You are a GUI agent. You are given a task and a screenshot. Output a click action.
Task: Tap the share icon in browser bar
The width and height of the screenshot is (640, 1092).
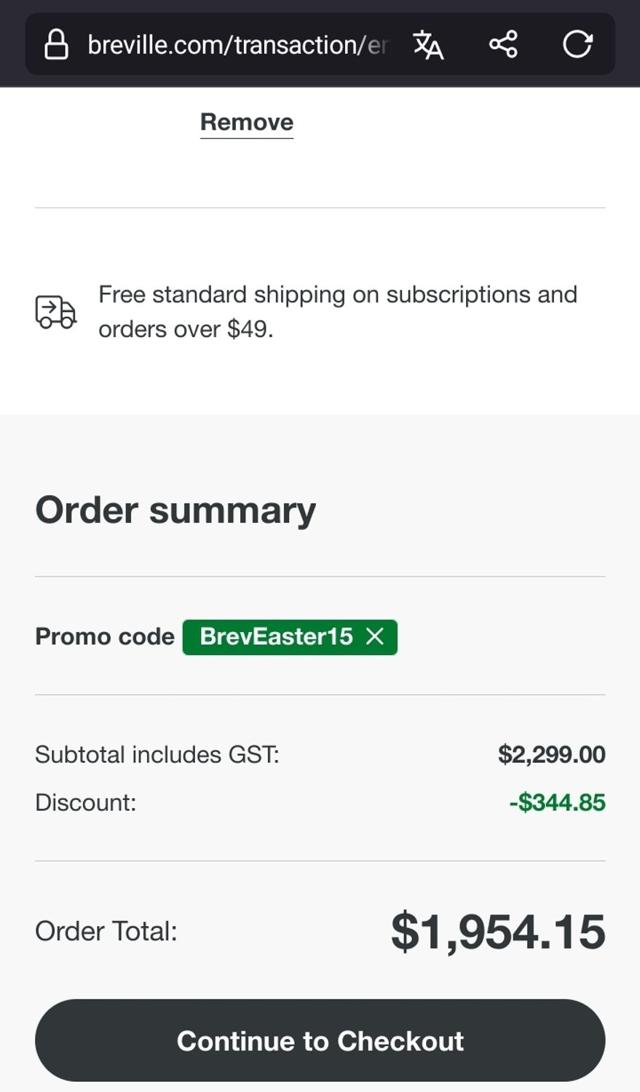503,45
